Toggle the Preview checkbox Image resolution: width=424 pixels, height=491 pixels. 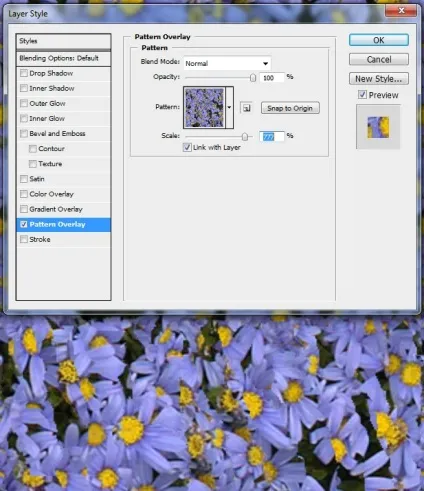click(362, 95)
